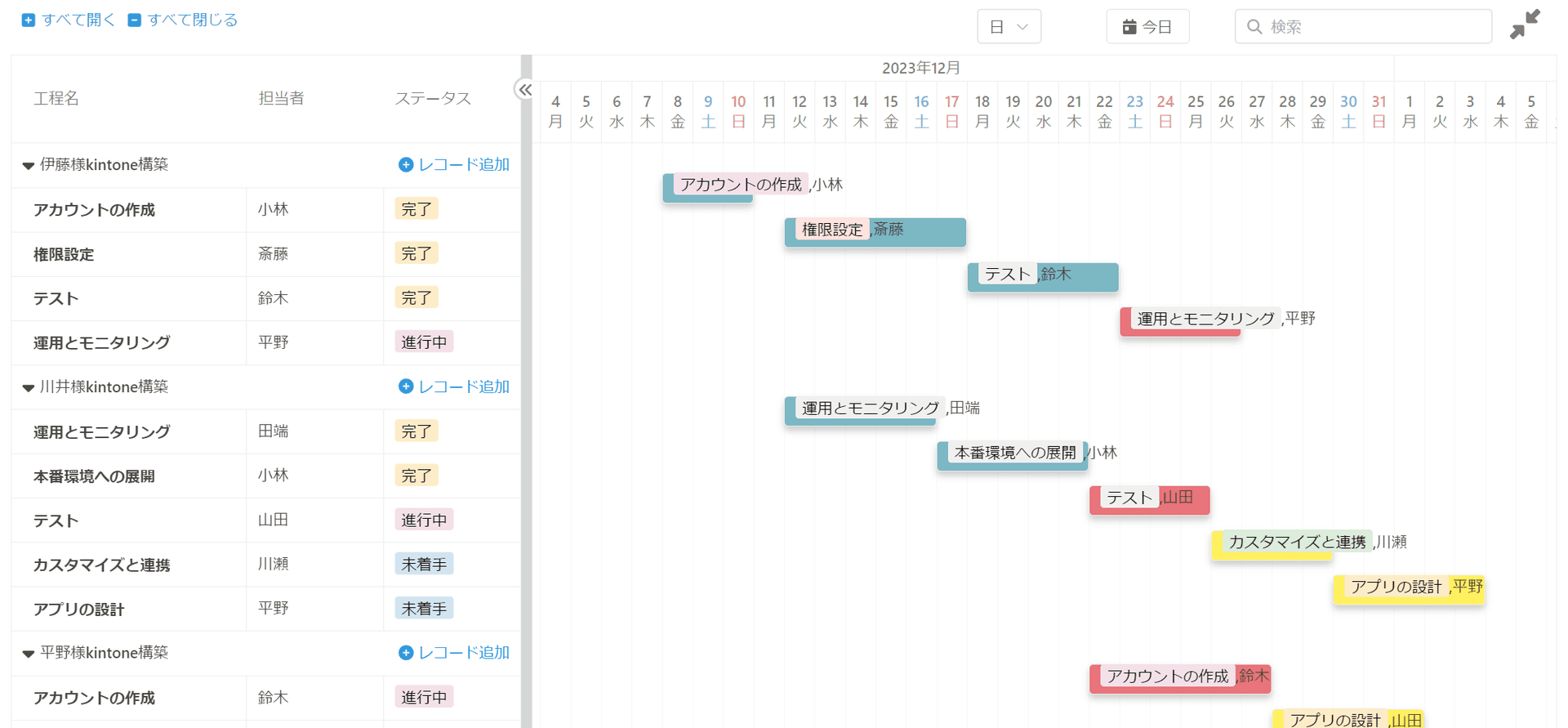Image resolution: width=1568 pixels, height=728 pixels.
Task: Click the 権限設定 斎藤 Gantt bar
Action: (875, 232)
